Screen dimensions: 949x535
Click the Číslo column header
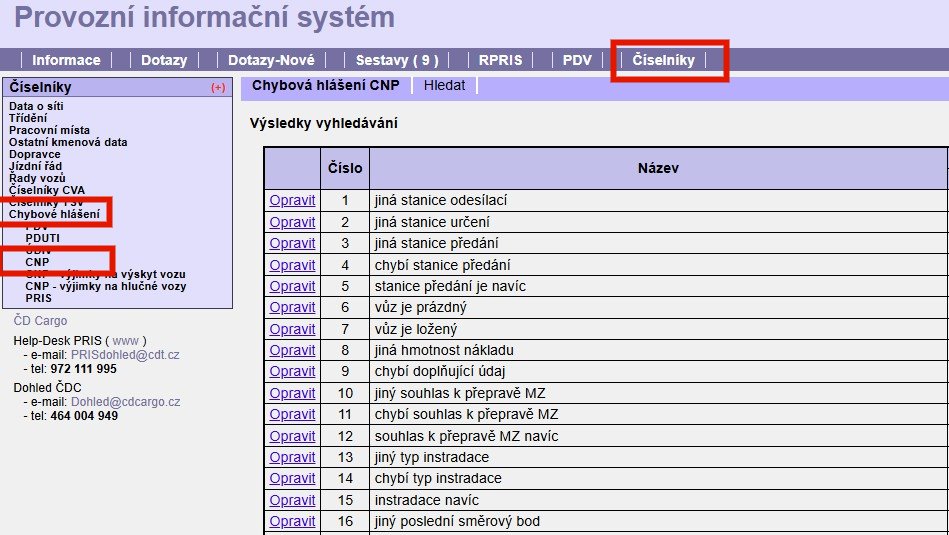click(x=345, y=168)
